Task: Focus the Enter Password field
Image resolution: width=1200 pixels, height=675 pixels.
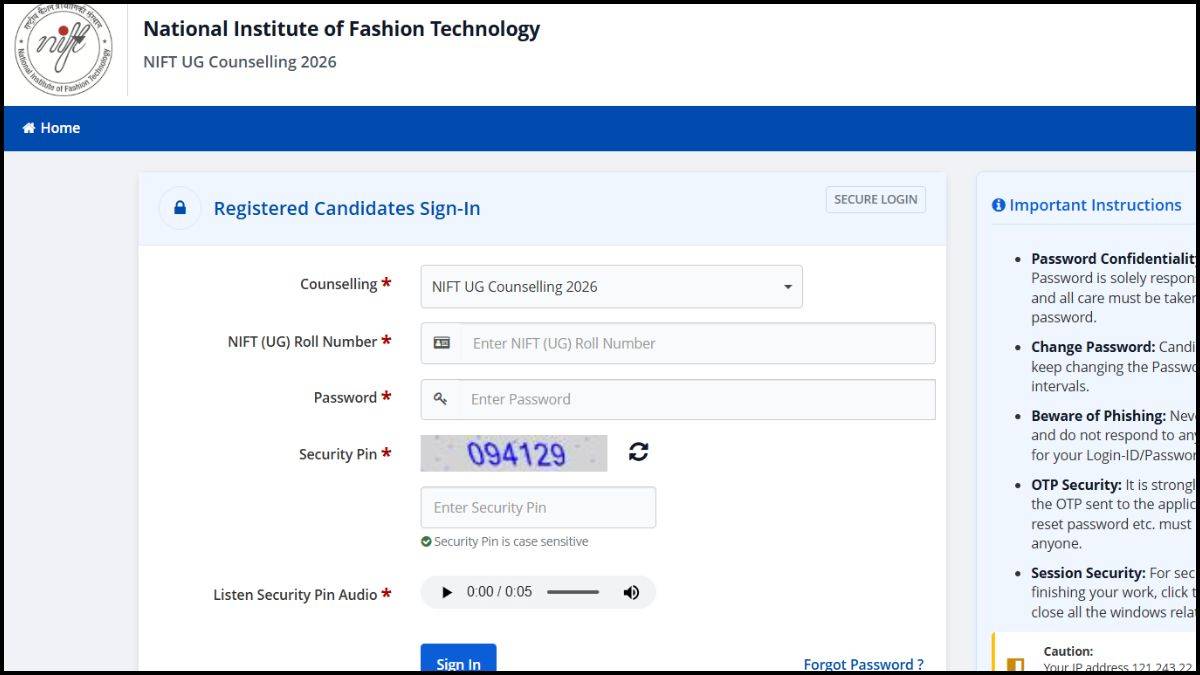Action: coord(678,399)
